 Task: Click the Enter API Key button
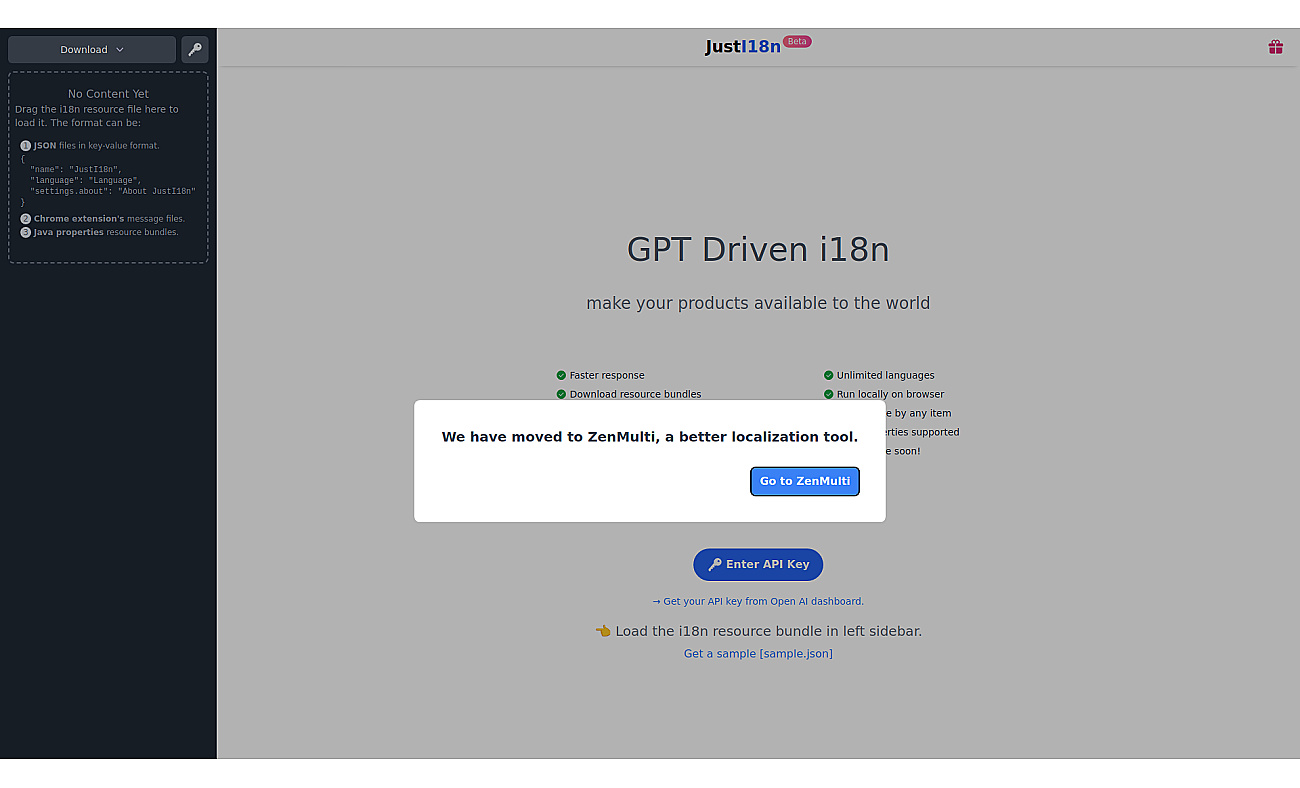758,564
